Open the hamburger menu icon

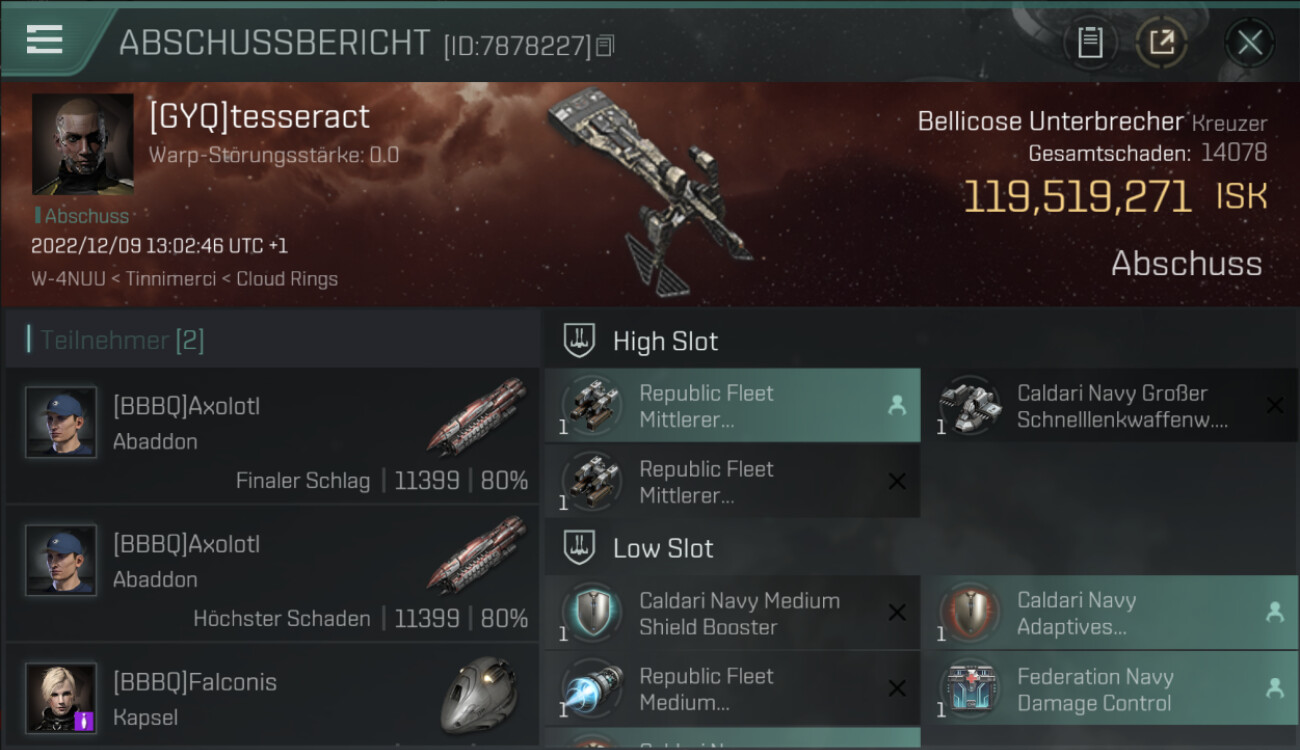(x=45, y=39)
